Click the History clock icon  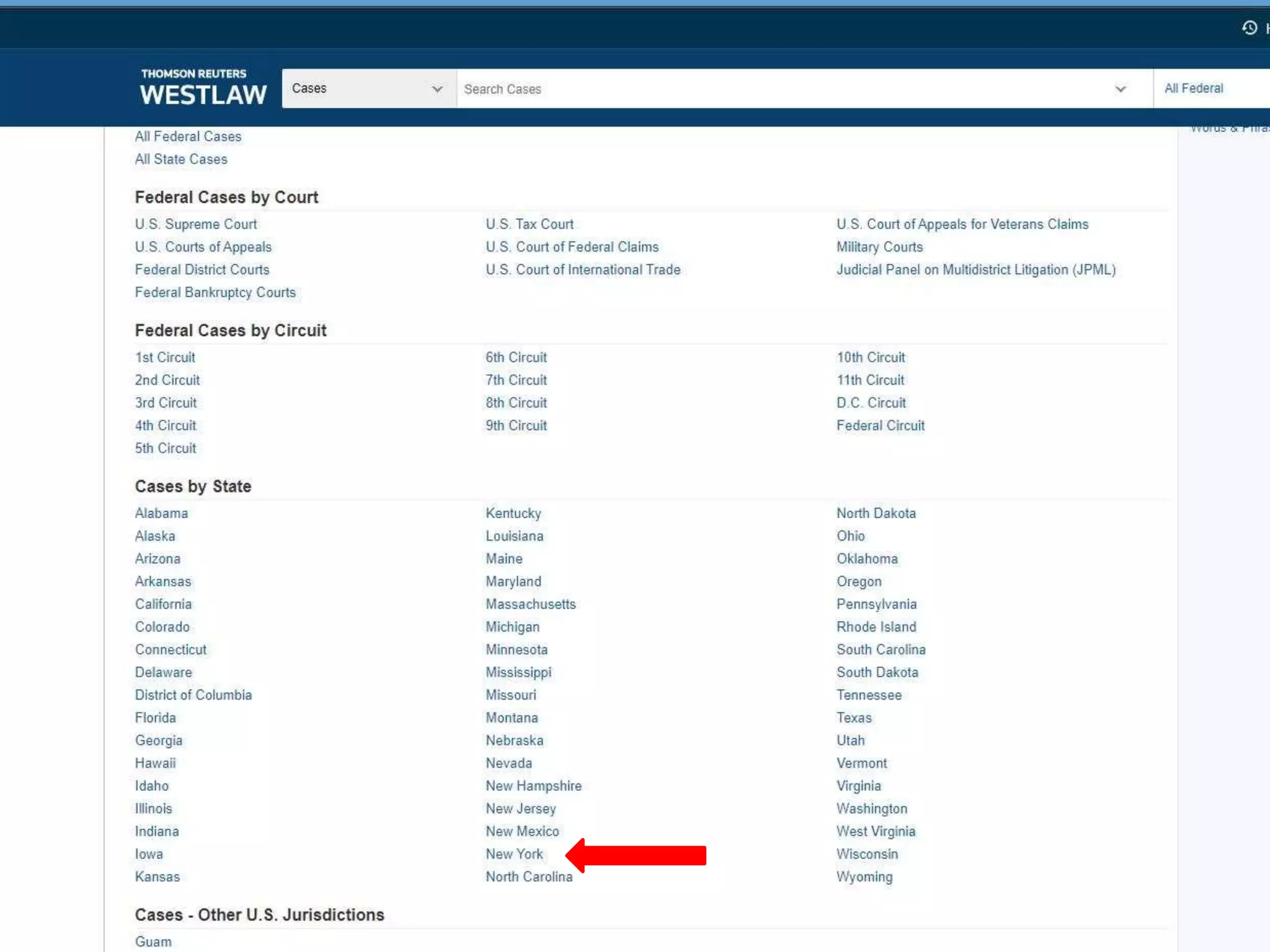1249,28
